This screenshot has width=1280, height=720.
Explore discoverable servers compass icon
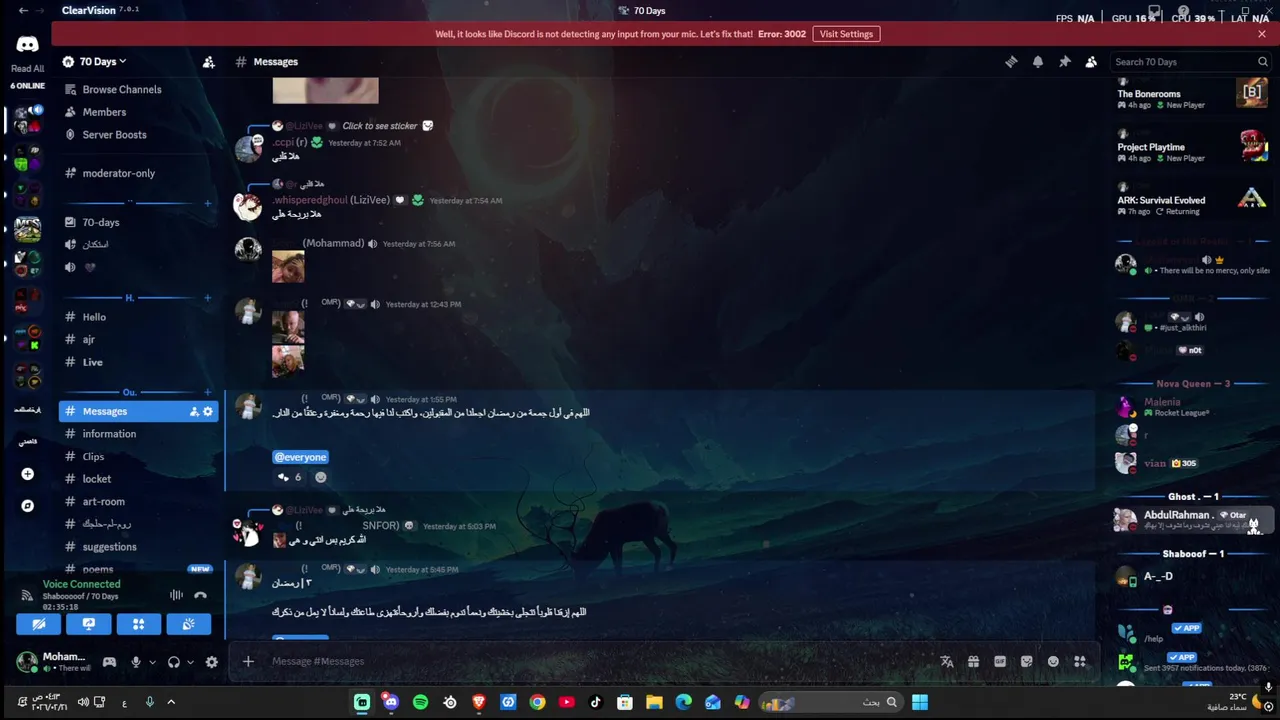click(x=27, y=505)
